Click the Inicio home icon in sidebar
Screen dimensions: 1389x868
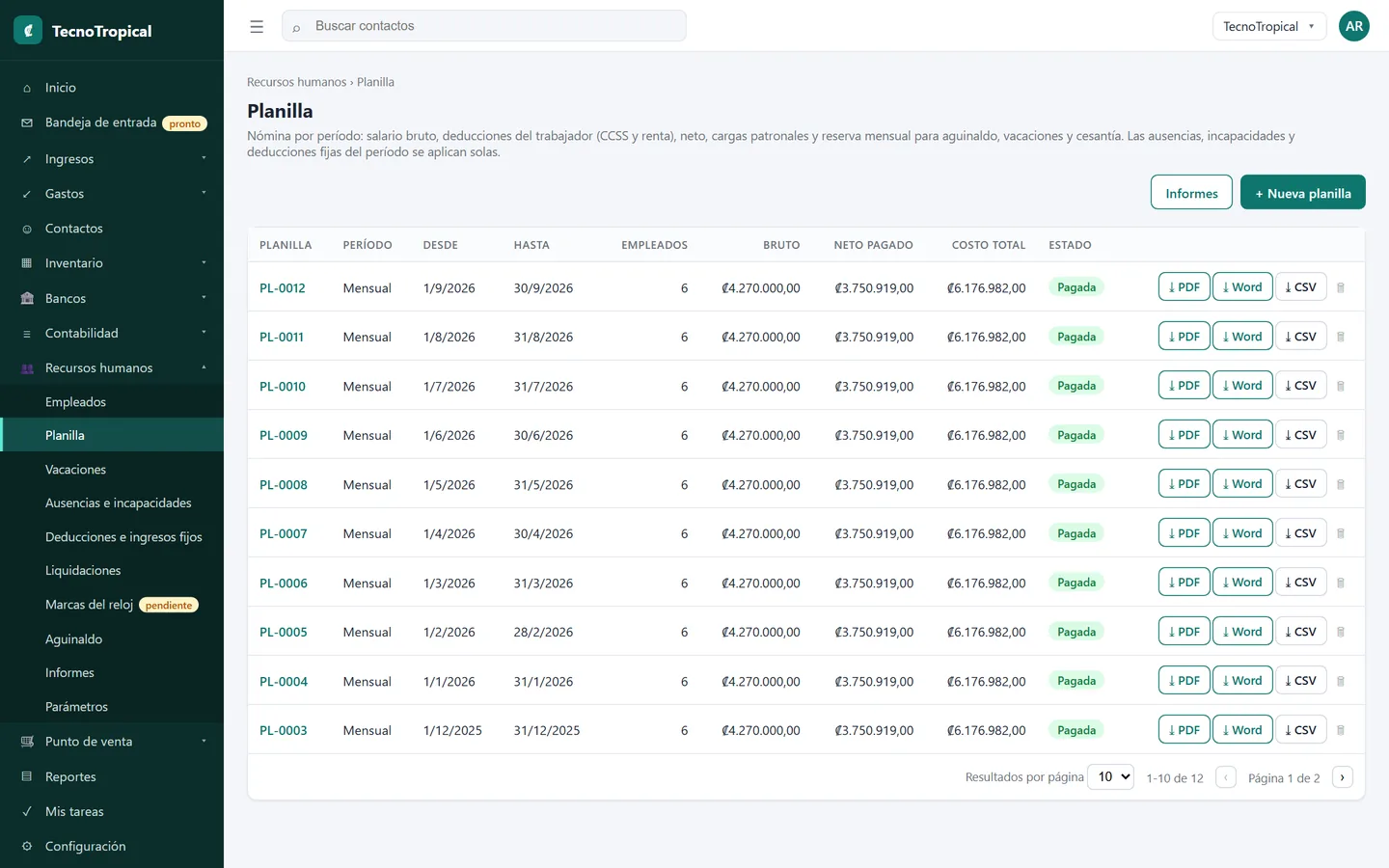[27, 88]
